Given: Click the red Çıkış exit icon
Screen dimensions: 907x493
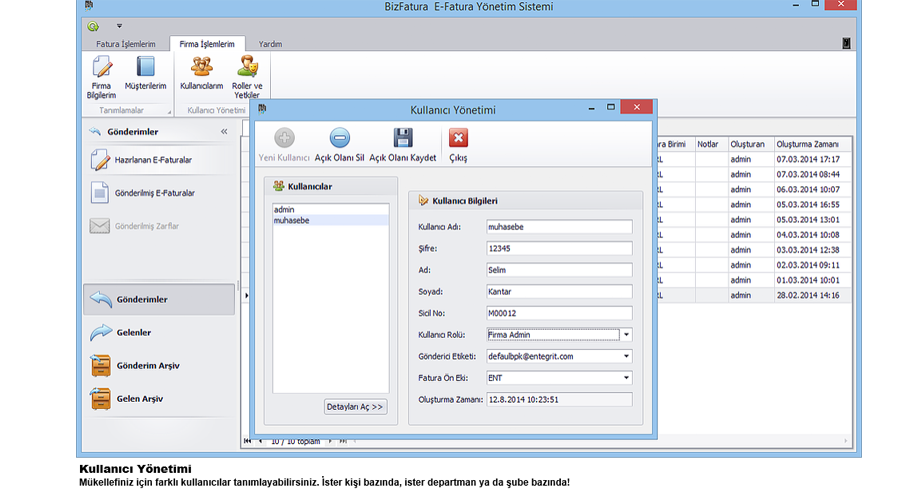Looking at the screenshot, I should [x=458, y=144].
